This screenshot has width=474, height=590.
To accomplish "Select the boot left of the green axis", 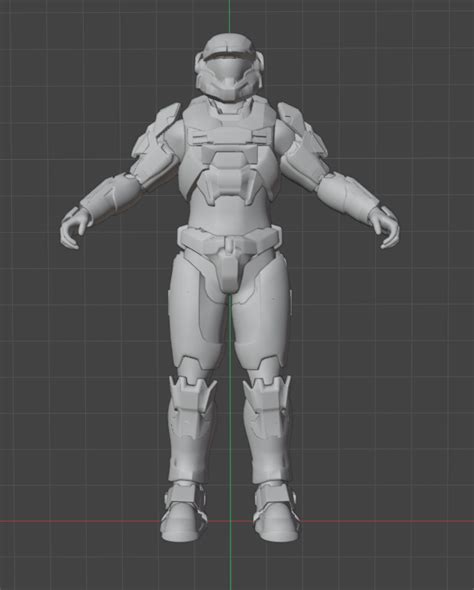I will (x=184, y=512).
